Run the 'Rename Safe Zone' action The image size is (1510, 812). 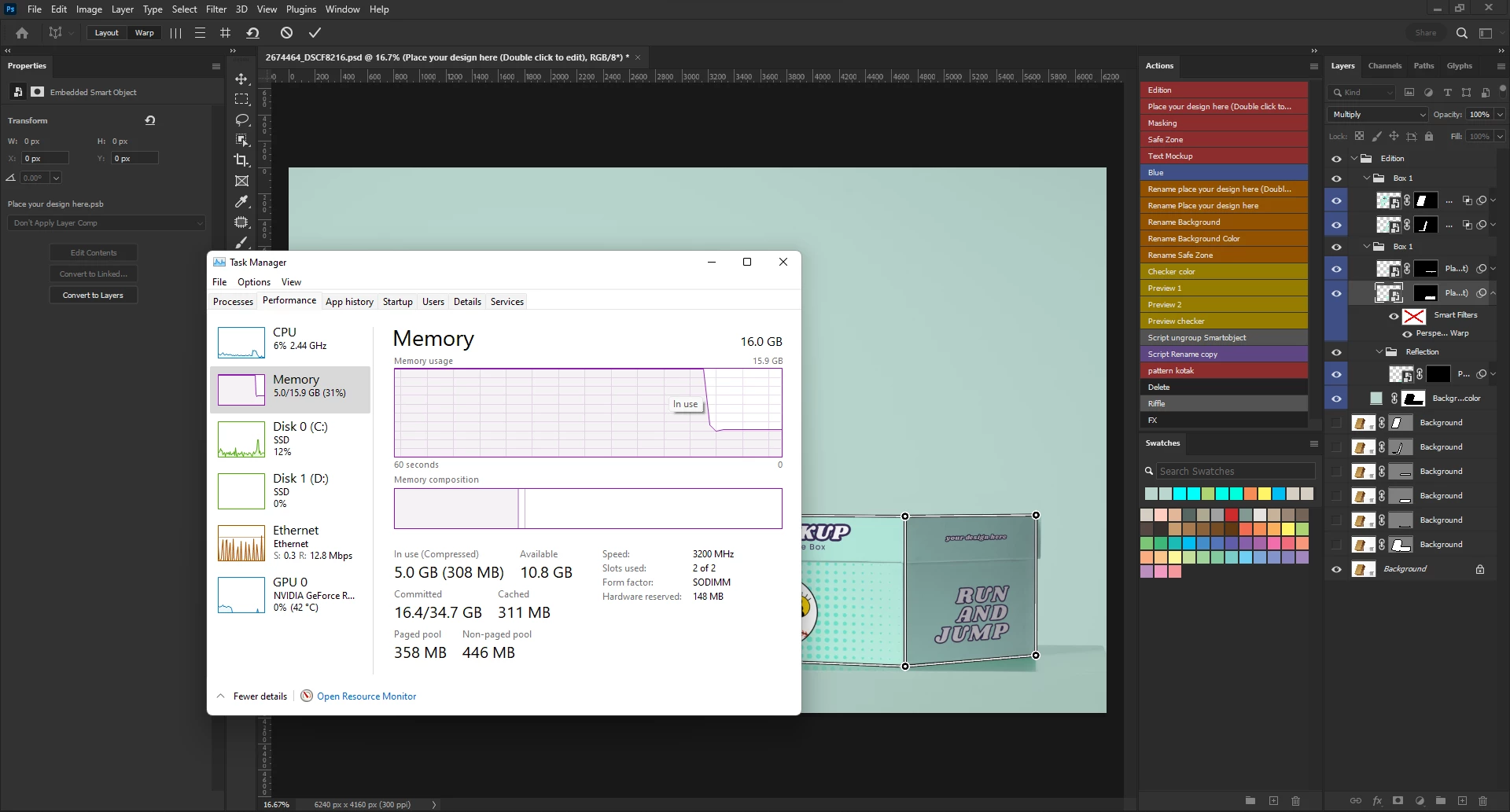[1224, 255]
